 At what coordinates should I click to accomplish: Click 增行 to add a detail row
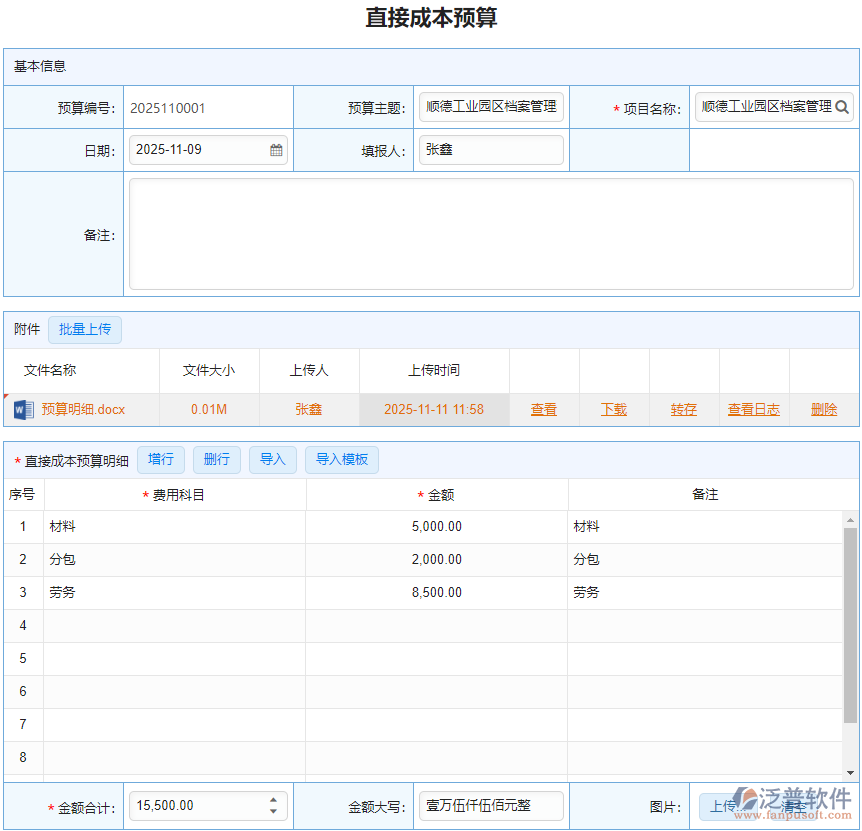click(161, 460)
